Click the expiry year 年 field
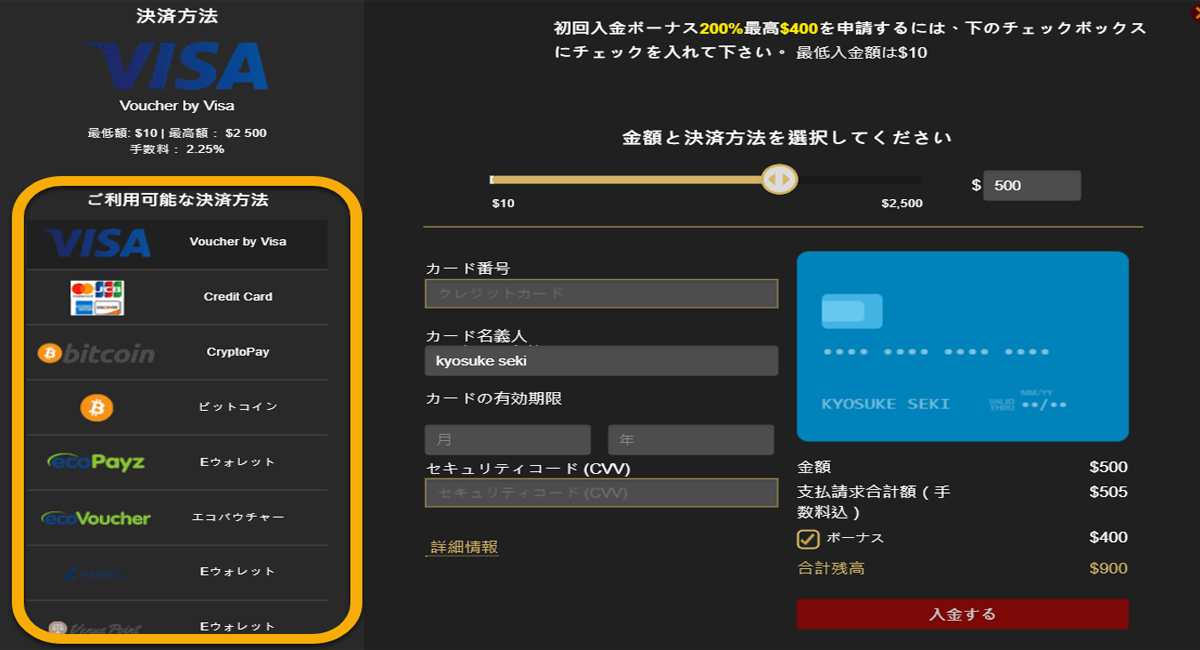Screen dimensions: 1200x650 [691, 440]
